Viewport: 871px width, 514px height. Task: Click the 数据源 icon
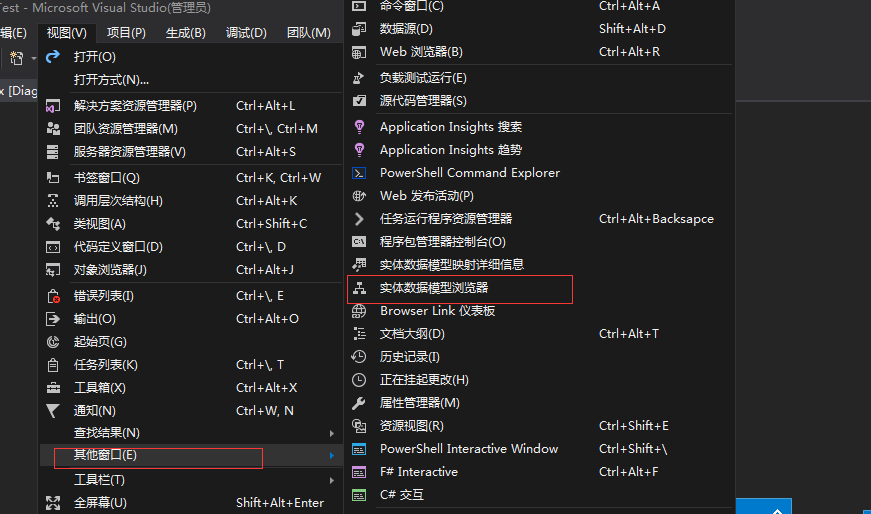[x=359, y=29]
